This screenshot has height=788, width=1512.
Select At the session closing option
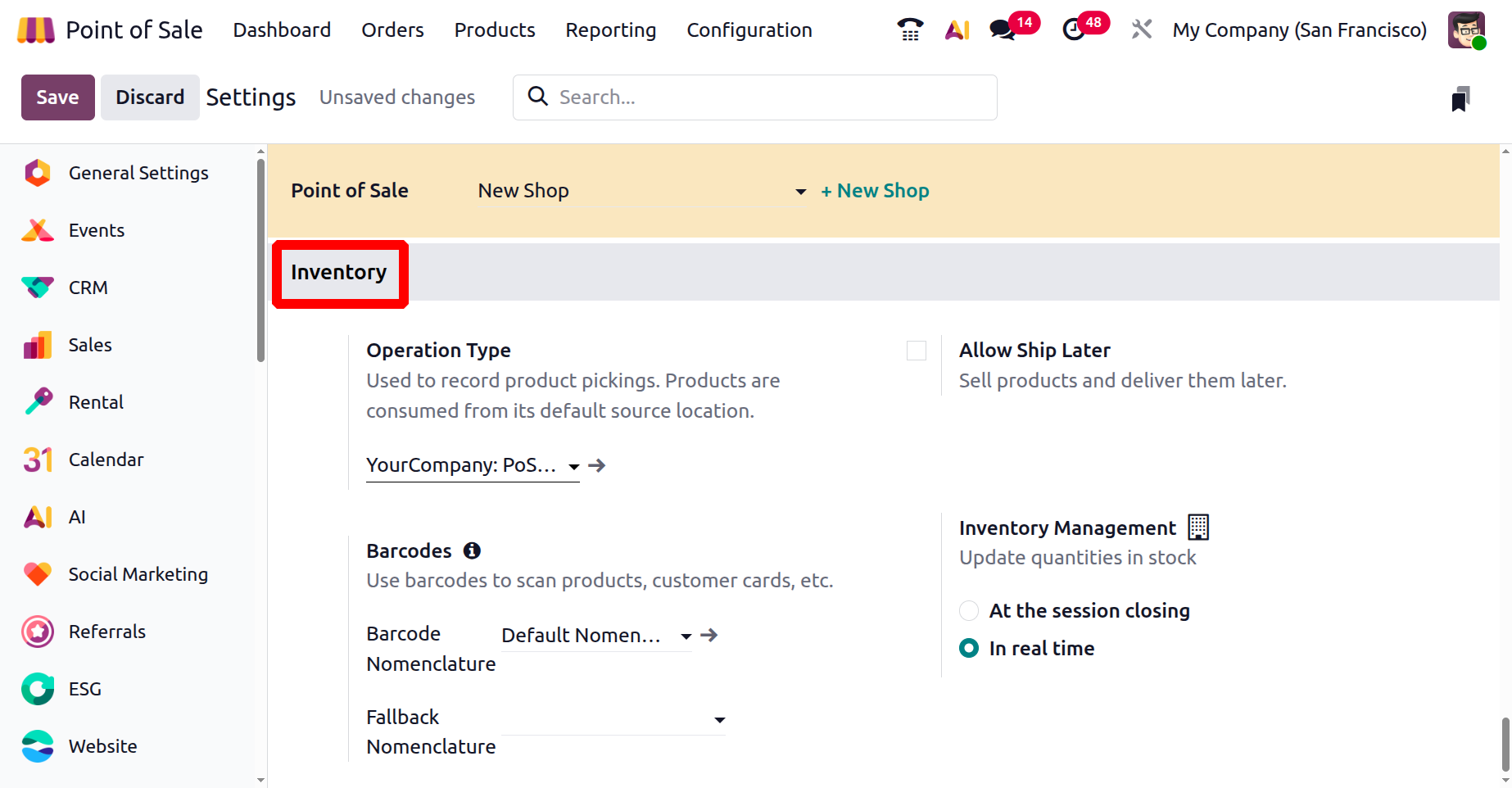[969, 611]
